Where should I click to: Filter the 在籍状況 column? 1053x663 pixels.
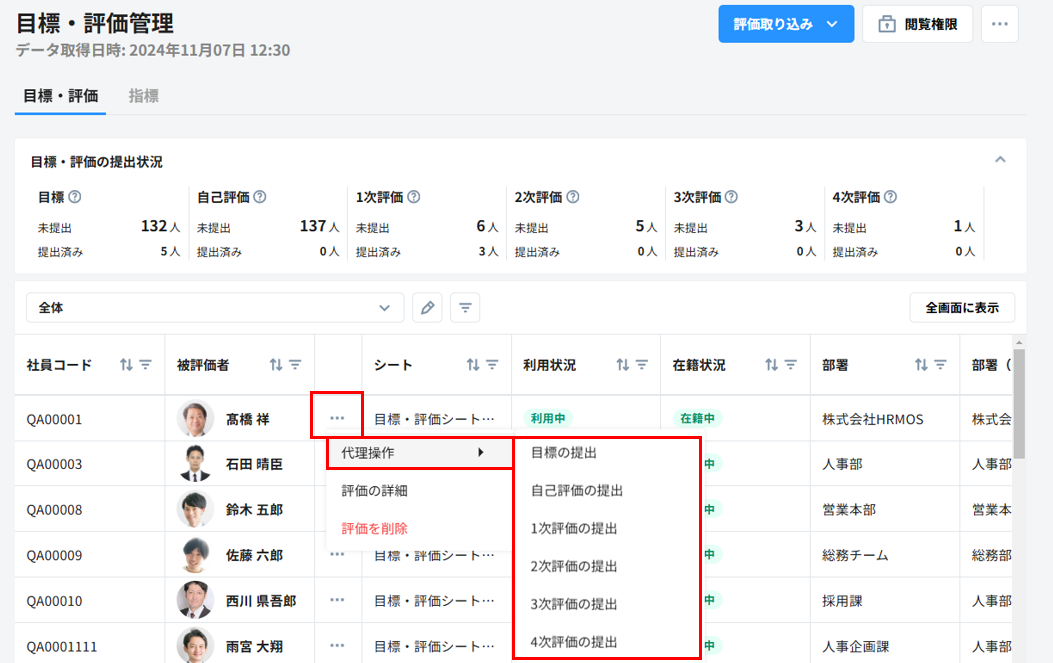[791, 365]
